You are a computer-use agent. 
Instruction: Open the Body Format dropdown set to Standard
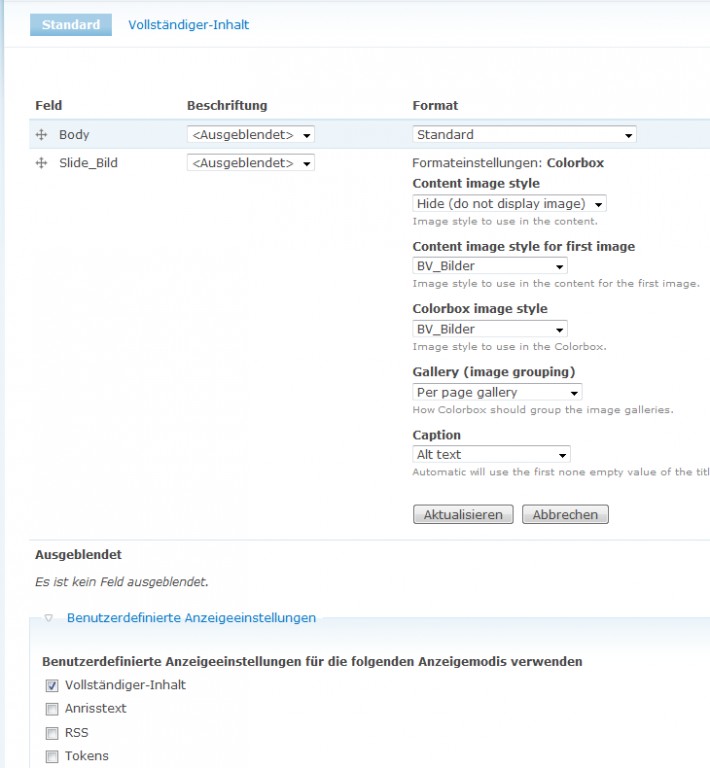click(x=524, y=135)
